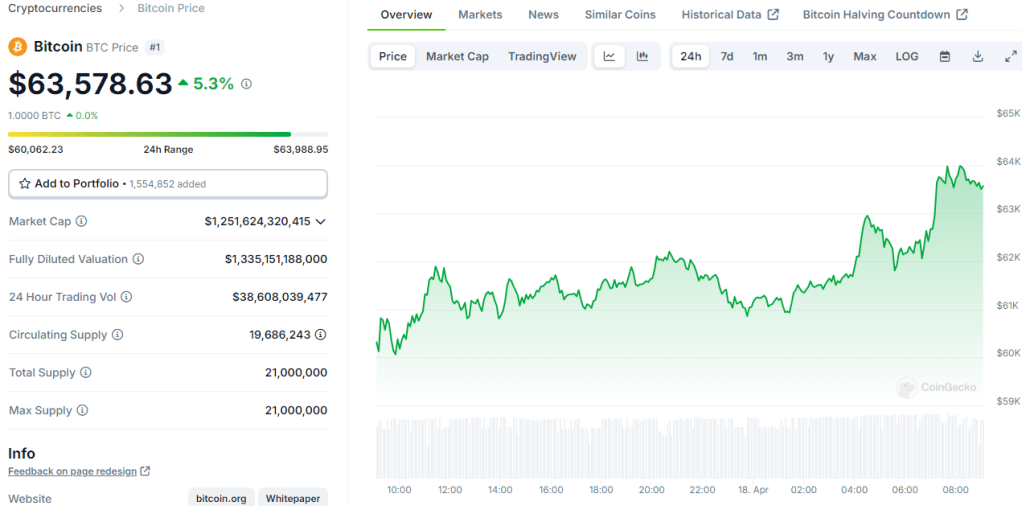
Task: Click the 24h Range progress bar
Action: click(x=167, y=134)
